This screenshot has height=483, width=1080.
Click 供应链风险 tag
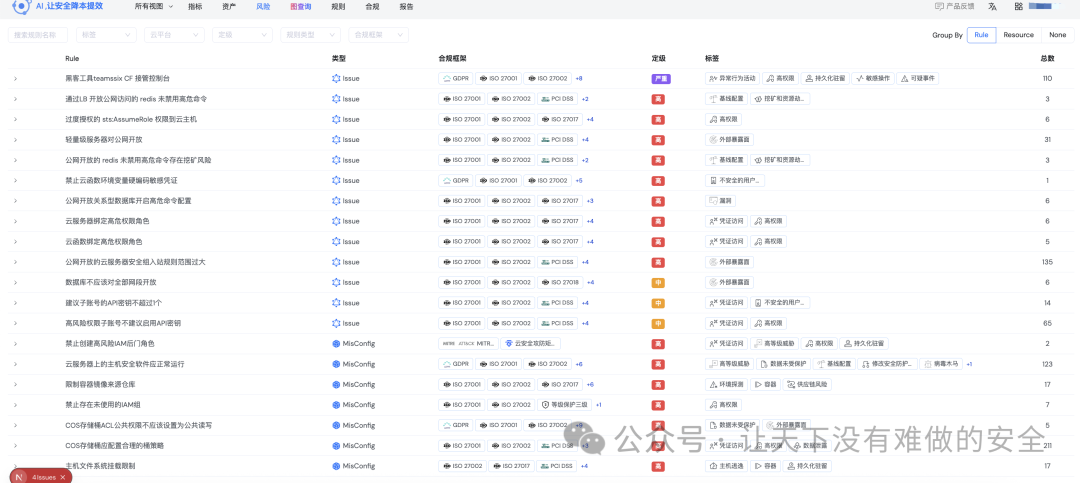[x=808, y=384]
